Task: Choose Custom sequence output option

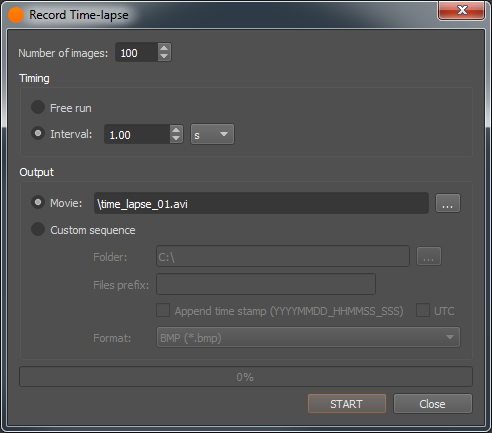Action: click(38, 229)
